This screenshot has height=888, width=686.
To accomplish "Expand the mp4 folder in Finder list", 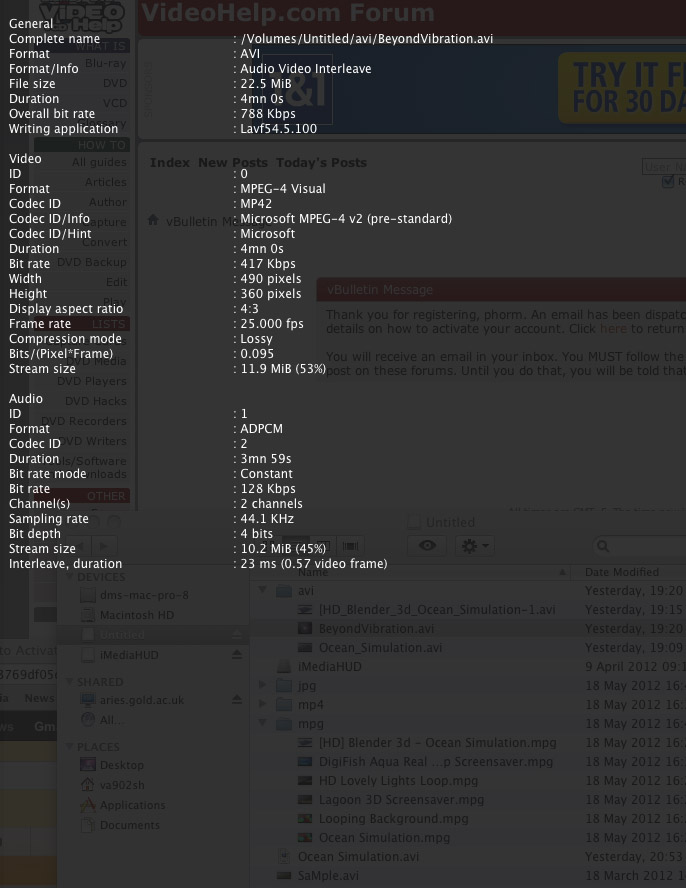I will pos(262,705).
